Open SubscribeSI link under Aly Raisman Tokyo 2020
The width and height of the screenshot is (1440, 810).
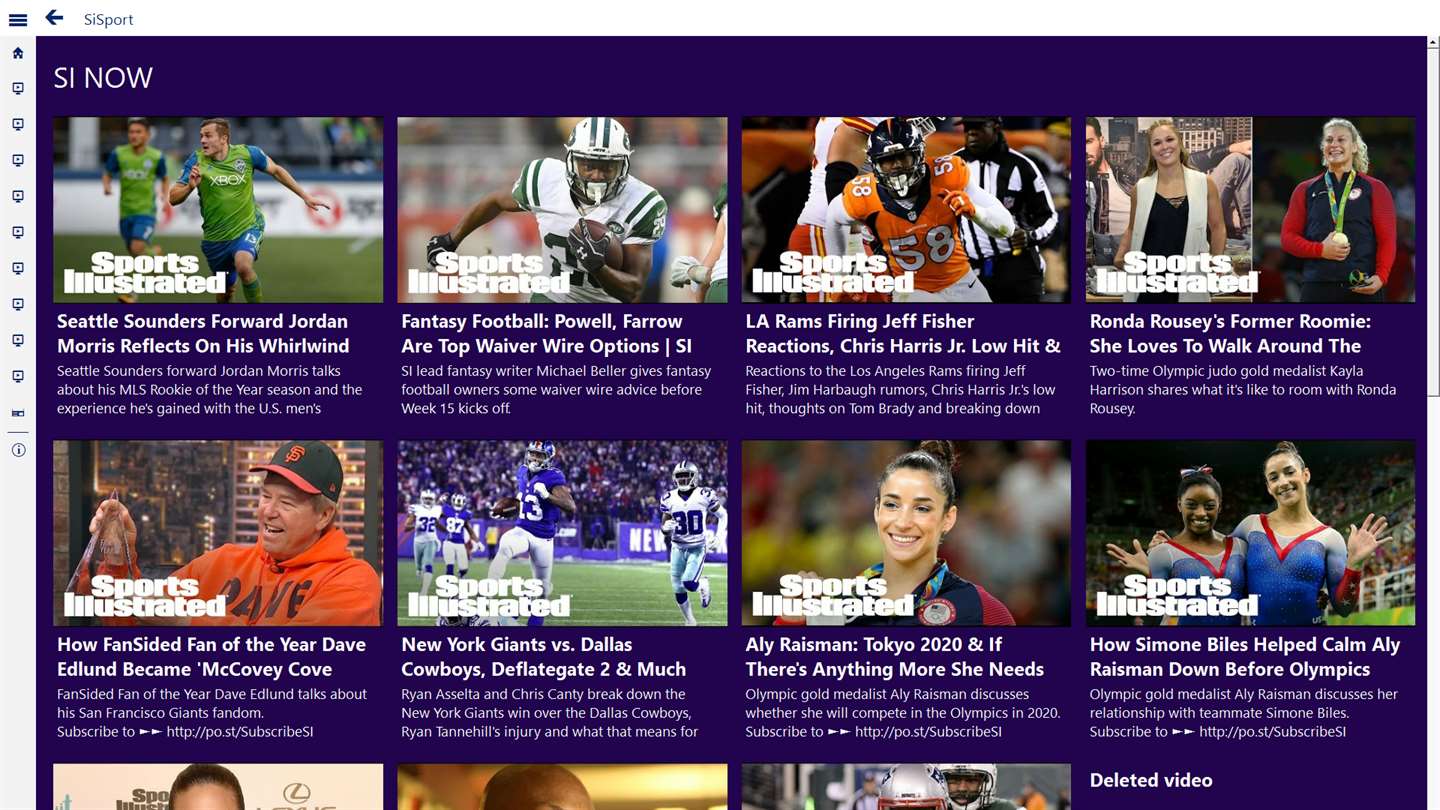pyautogui.click(x=928, y=732)
